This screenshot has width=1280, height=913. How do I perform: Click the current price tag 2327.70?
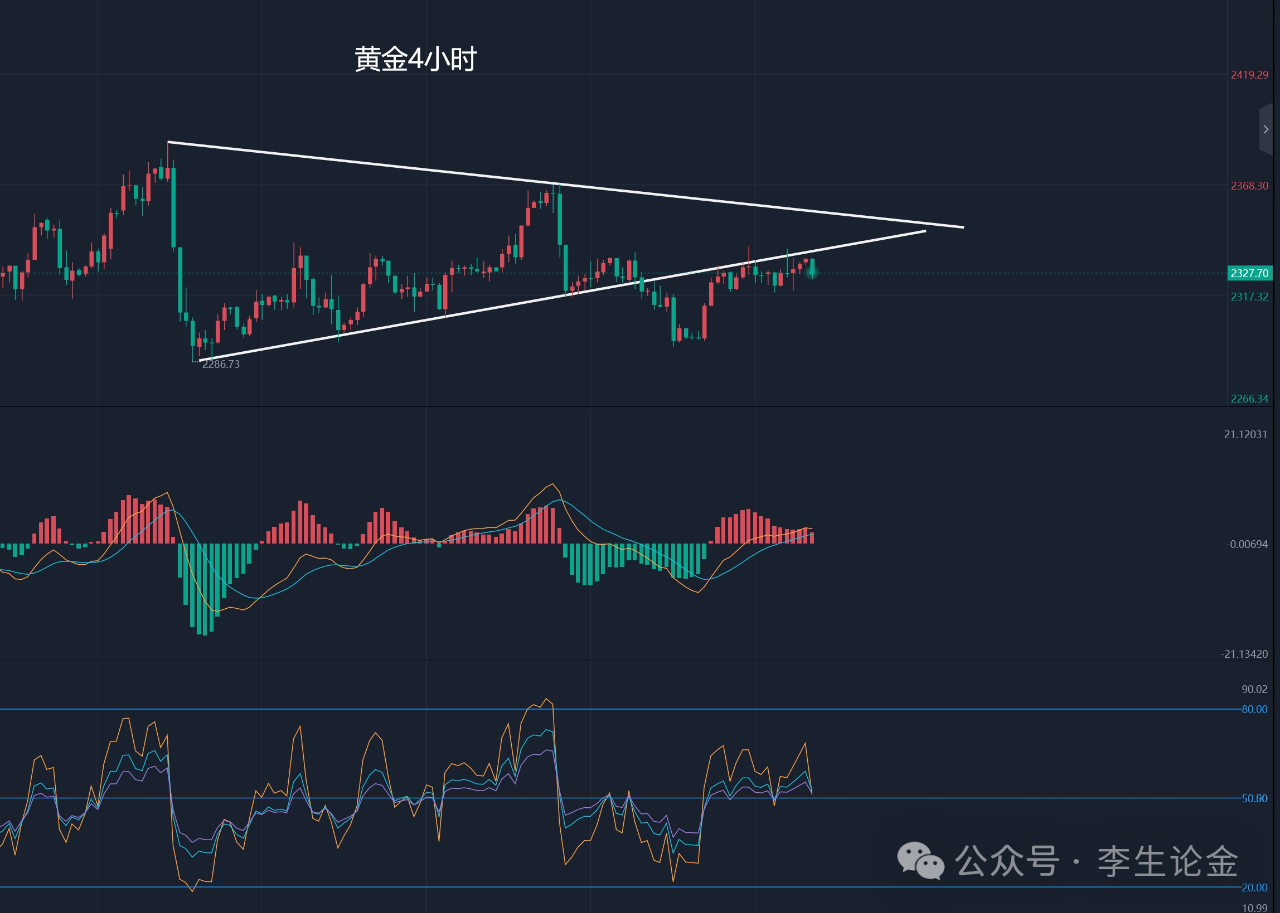pos(1249,273)
